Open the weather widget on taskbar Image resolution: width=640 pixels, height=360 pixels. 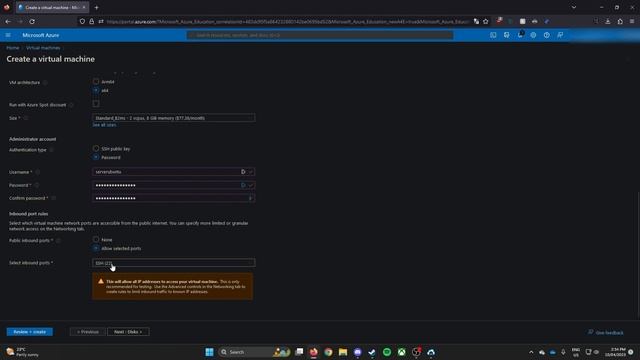[23, 352]
